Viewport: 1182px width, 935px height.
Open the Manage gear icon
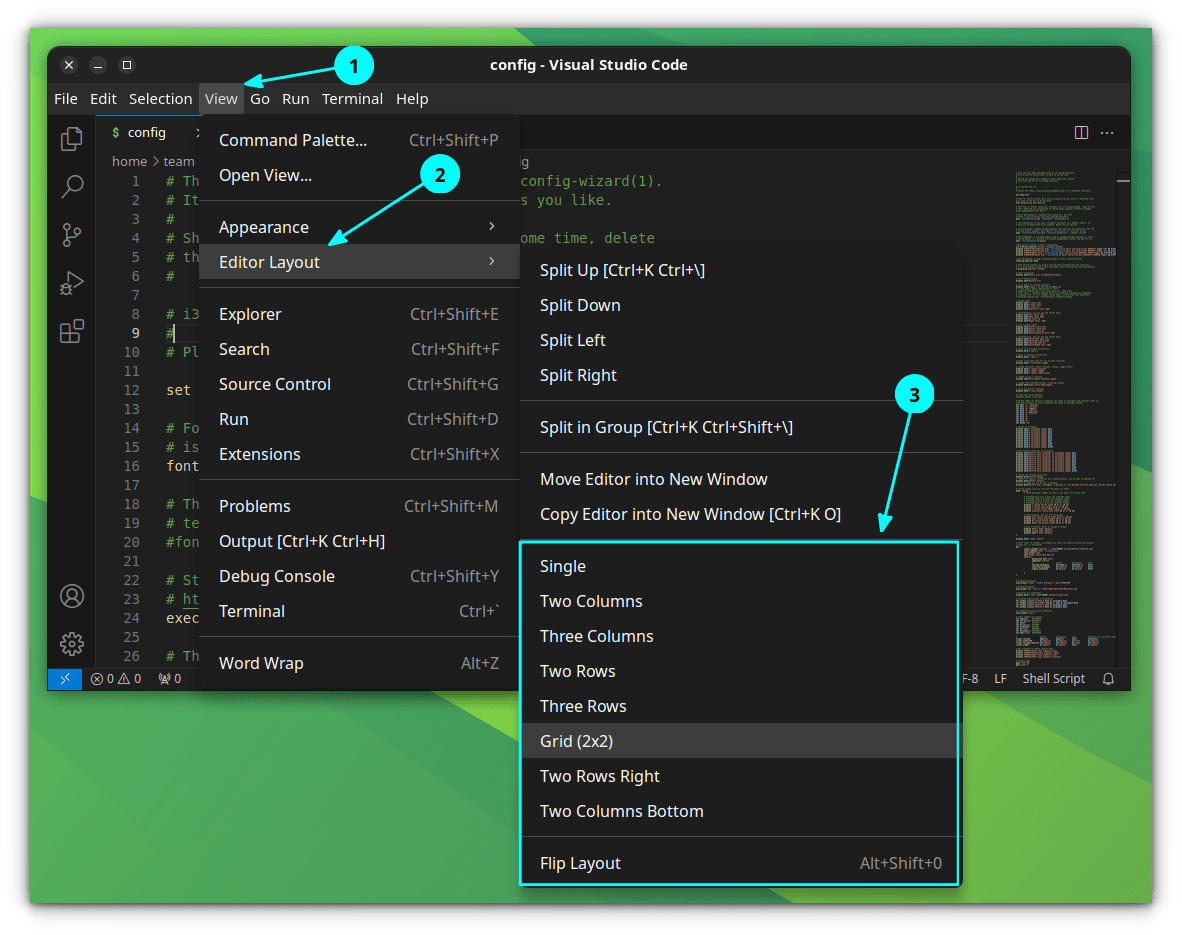click(72, 644)
